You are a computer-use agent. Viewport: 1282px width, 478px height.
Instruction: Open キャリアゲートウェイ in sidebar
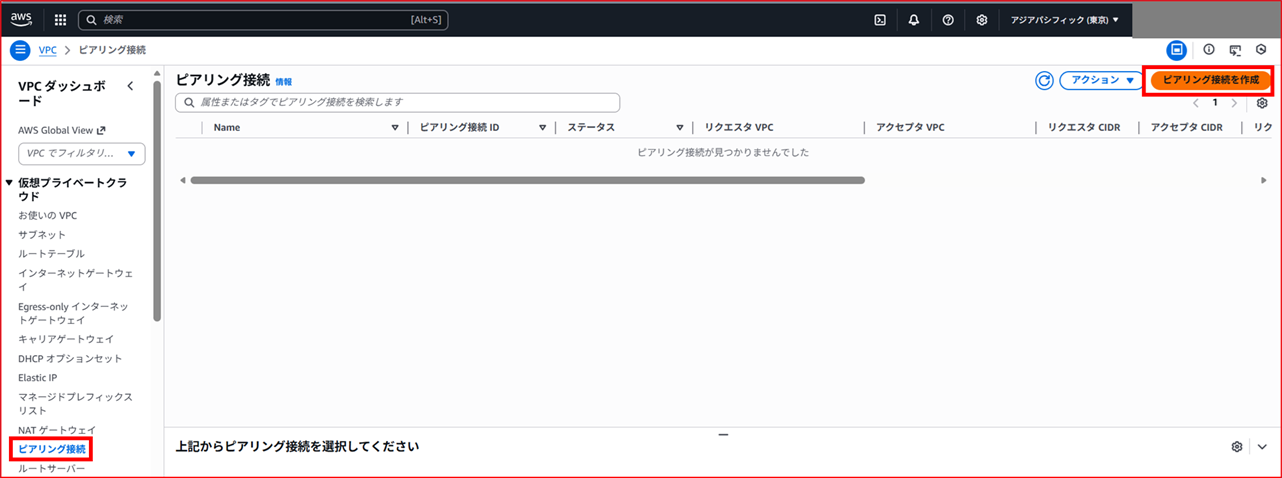click(x=66, y=339)
